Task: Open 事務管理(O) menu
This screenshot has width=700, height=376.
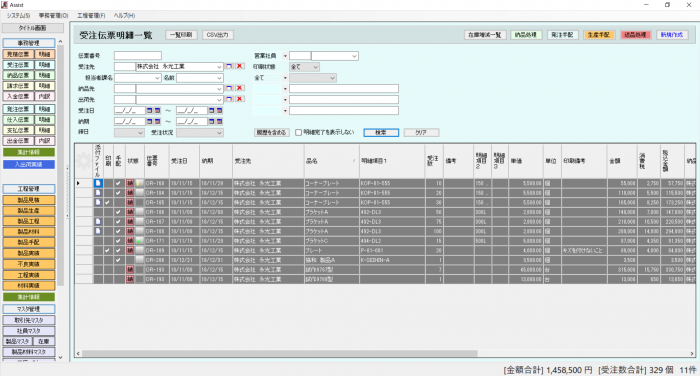Action: coord(54,16)
